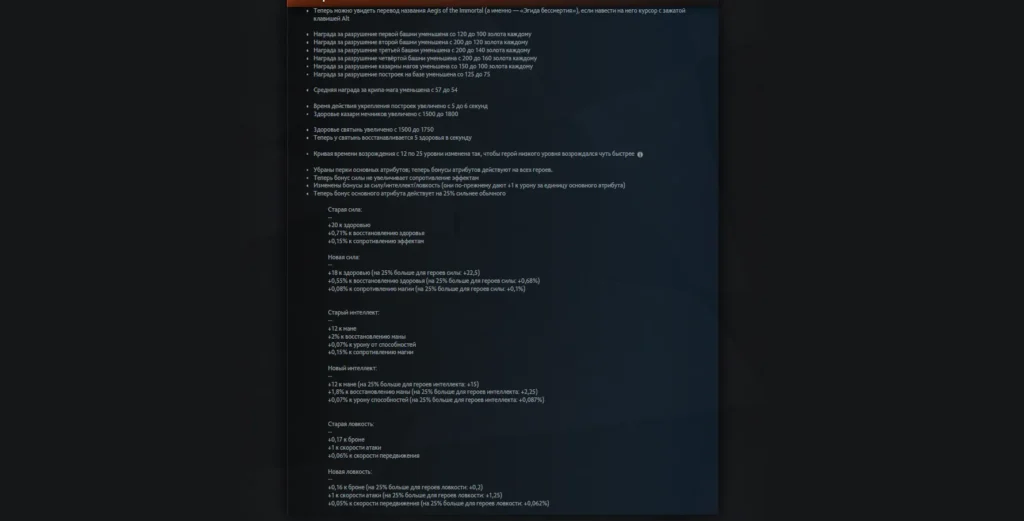
Task: Click the primary attribute 25% stronger bonus line
Action: tap(409, 193)
